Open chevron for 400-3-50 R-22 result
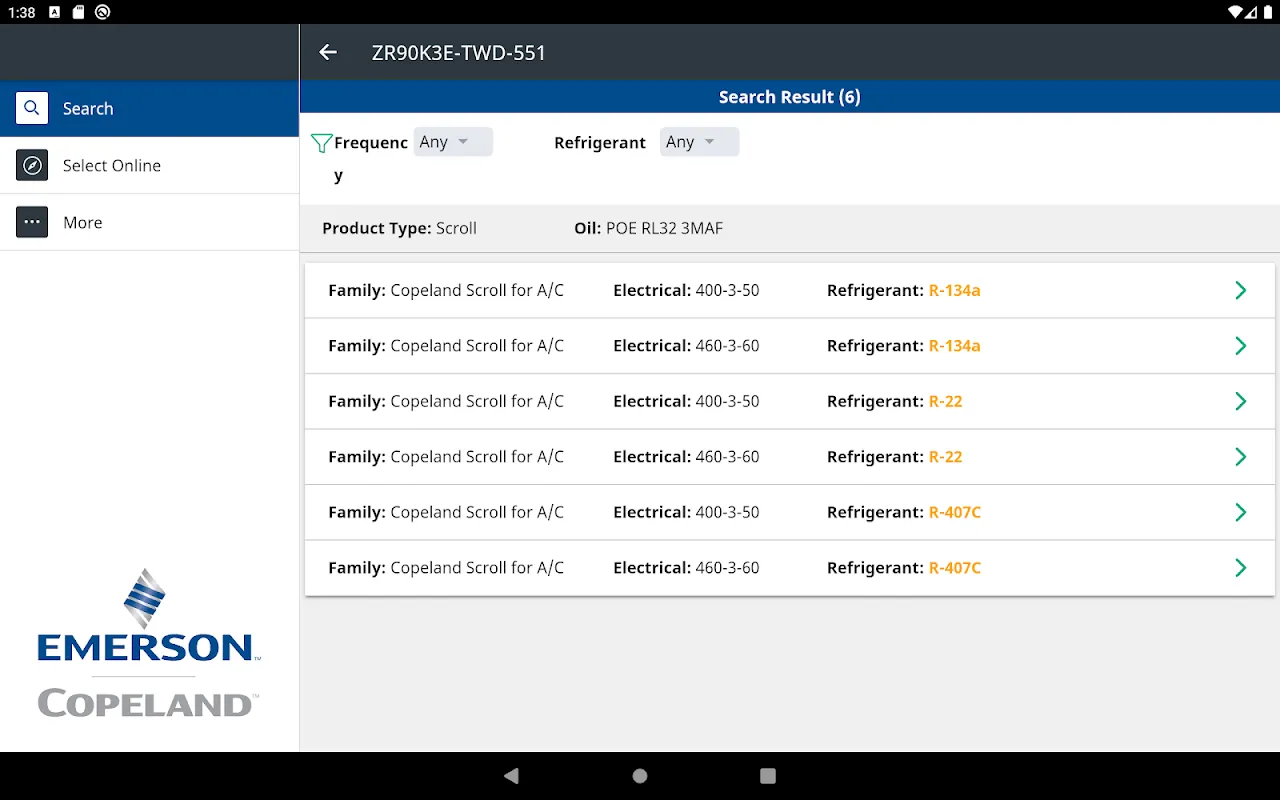Image resolution: width=1280 pixels, height=800 pixels. click(1240, 402)
